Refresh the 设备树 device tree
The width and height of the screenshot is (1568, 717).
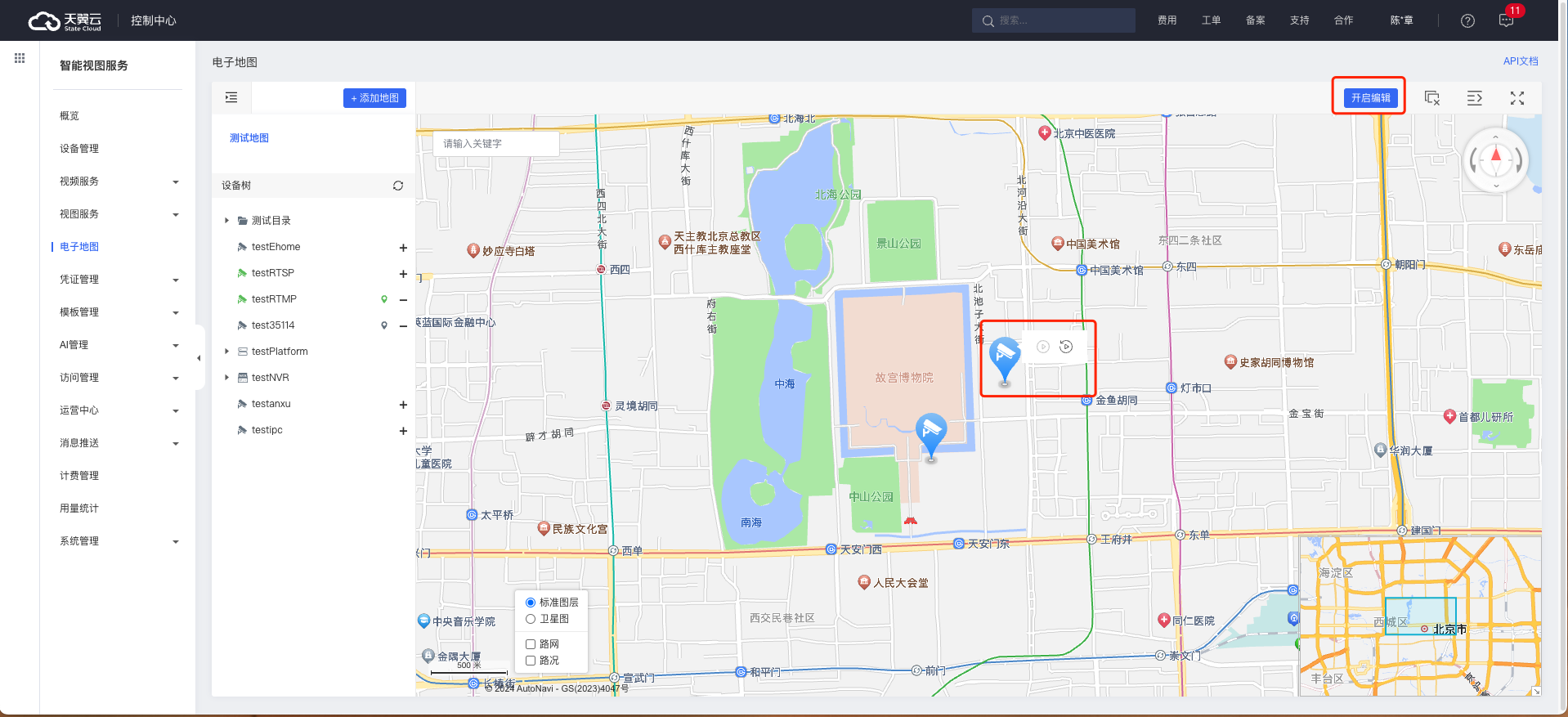398,186
